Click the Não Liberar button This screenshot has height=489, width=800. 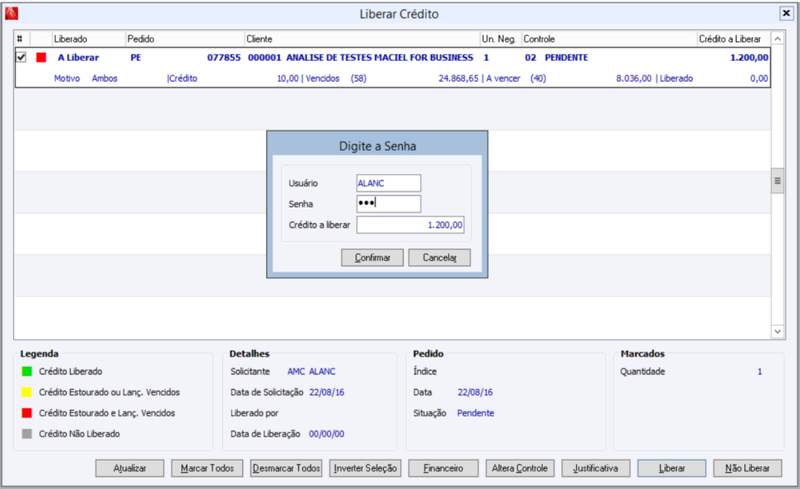click(x=747, y=468)
